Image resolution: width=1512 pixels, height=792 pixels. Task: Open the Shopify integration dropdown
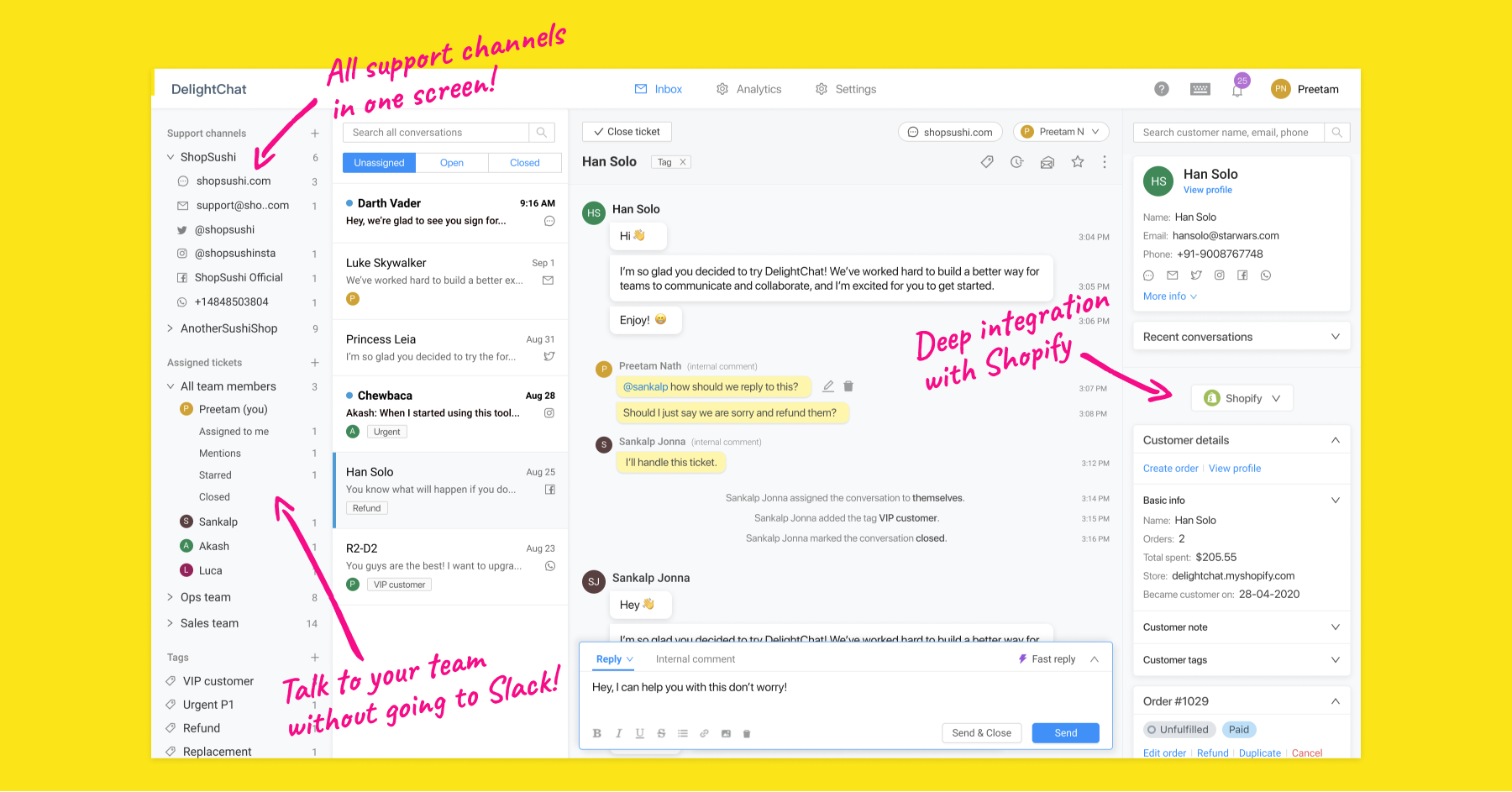click(1242, 397)
